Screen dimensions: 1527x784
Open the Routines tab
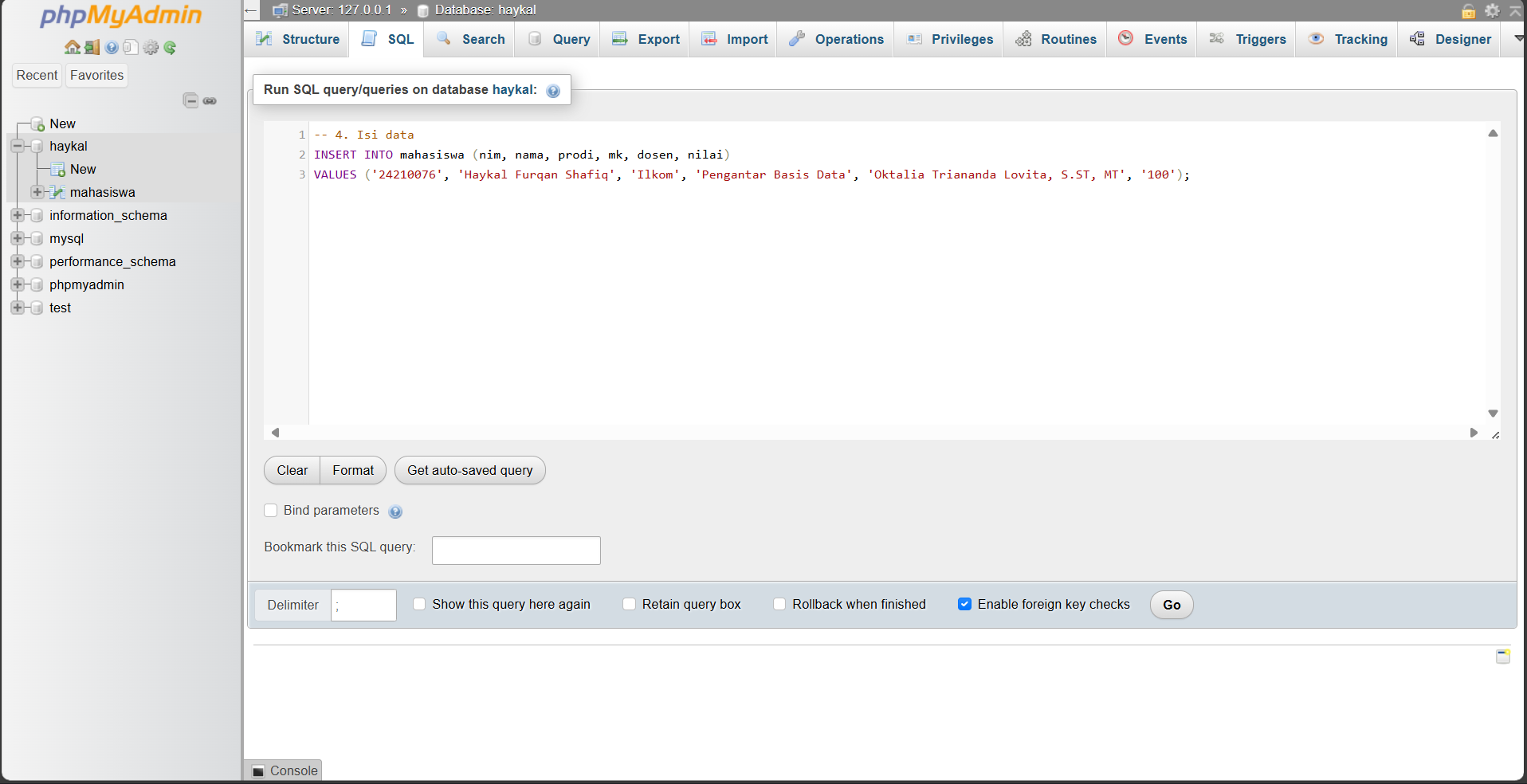[1055, 39]
